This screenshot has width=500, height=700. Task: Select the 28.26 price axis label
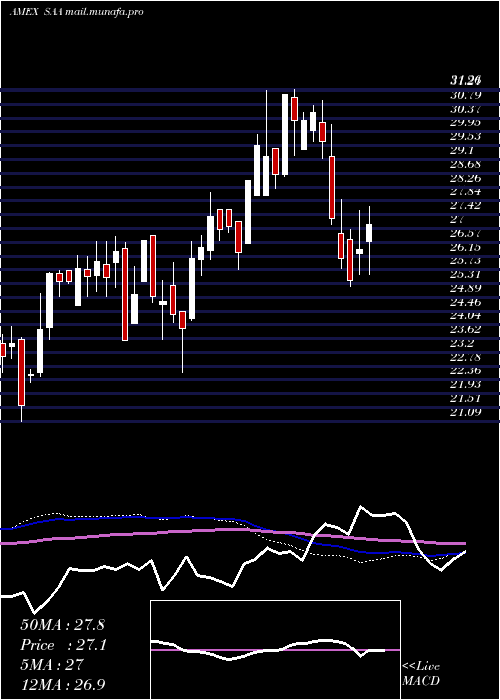tap(465, 178)
